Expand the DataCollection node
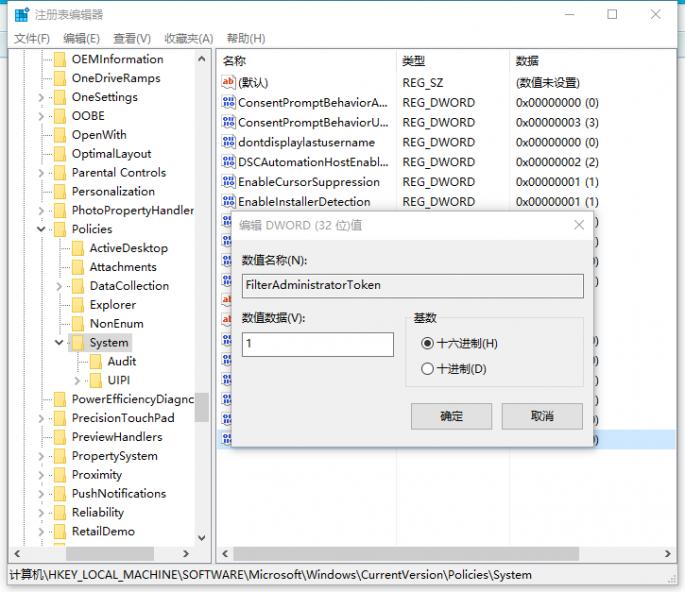 59,286
